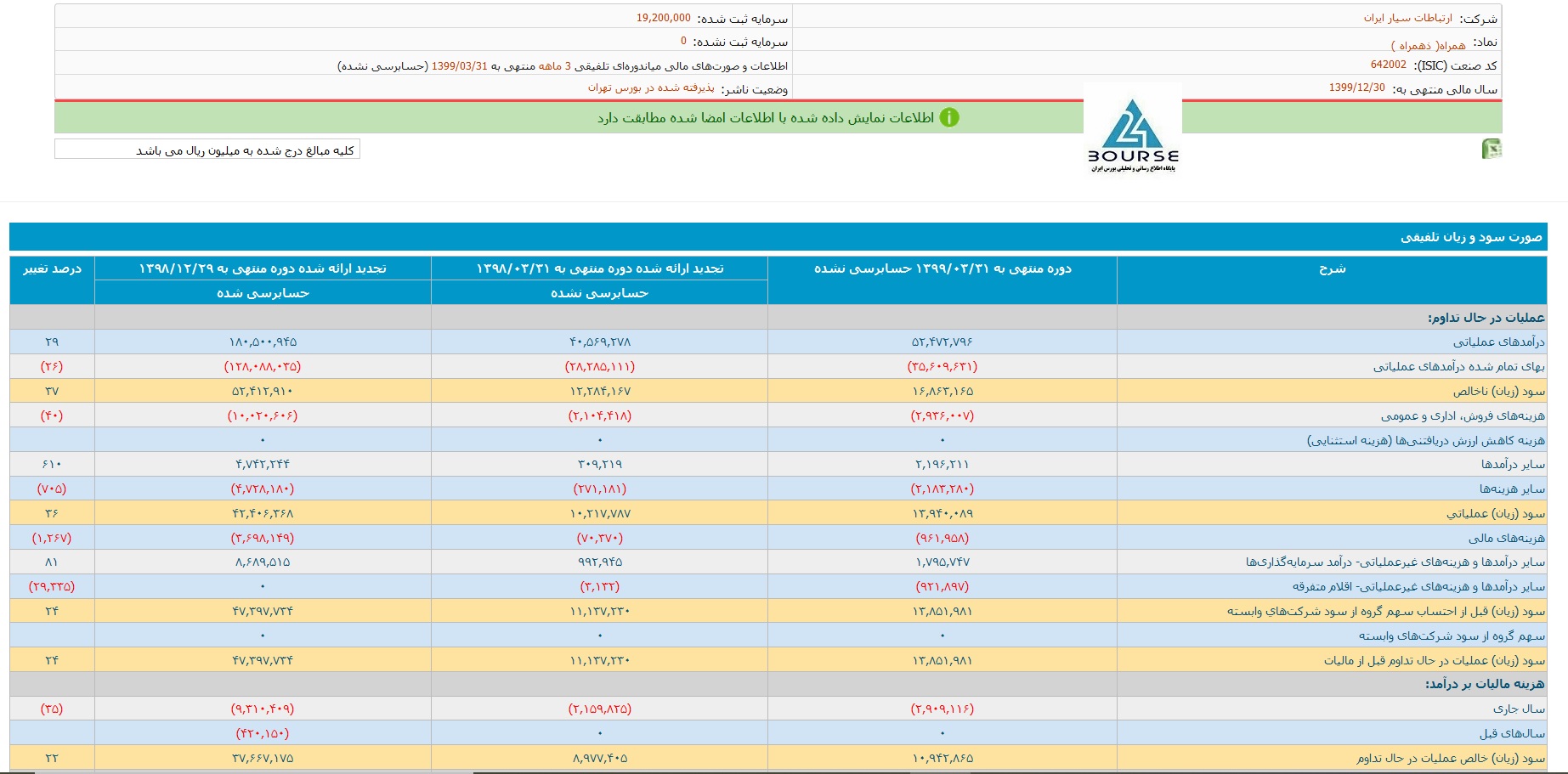Click the symbol link همراه( ذهمراه )
1568x774 pixels.
pos(1428,45)
